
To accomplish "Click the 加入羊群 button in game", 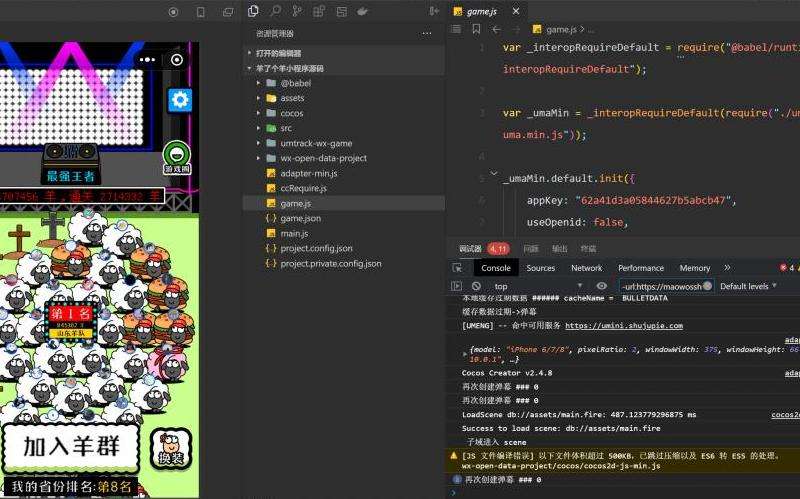I will click(71, 447).
